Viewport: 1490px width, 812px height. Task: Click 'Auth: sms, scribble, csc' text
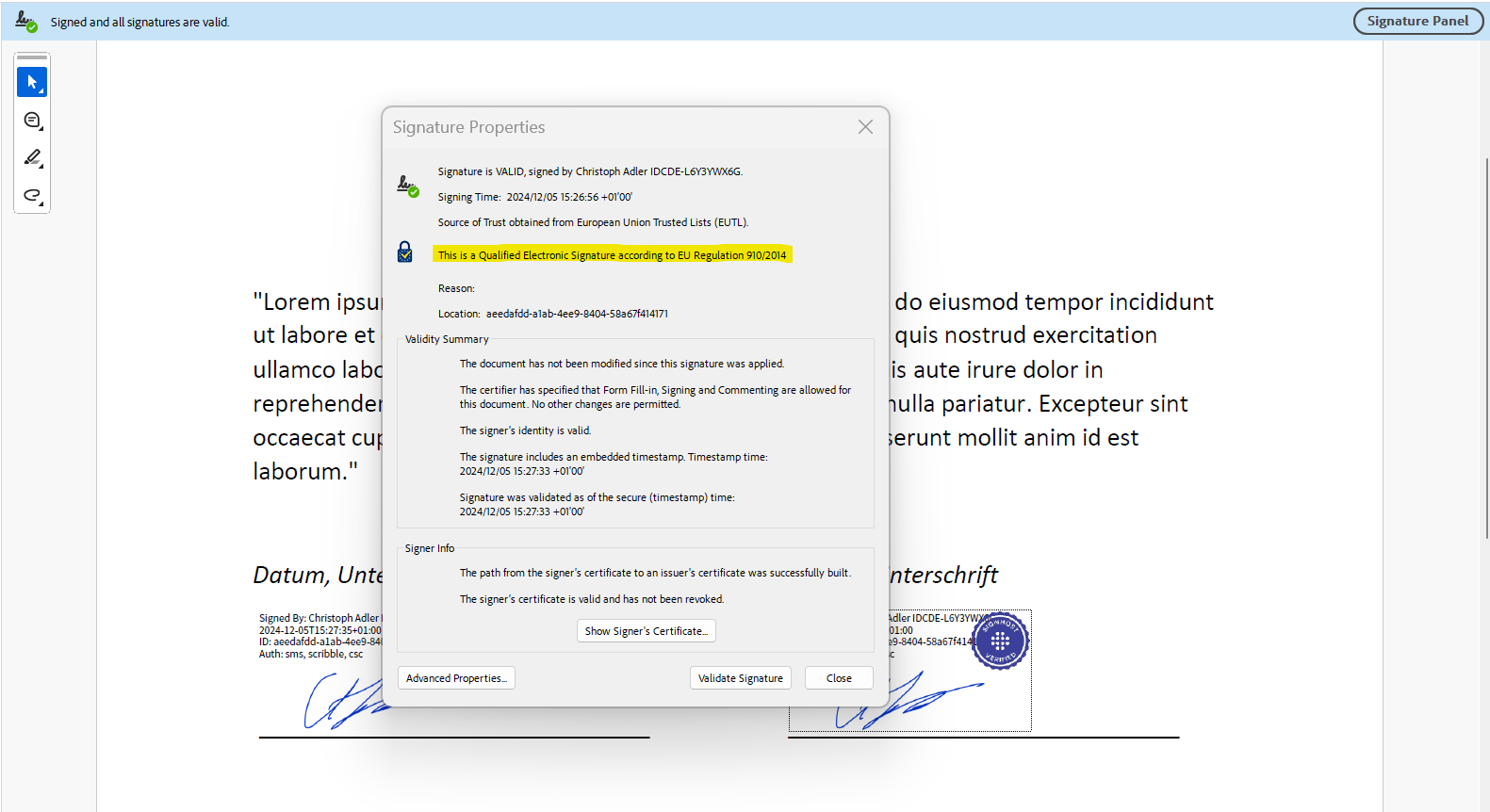tap(311, 654)
